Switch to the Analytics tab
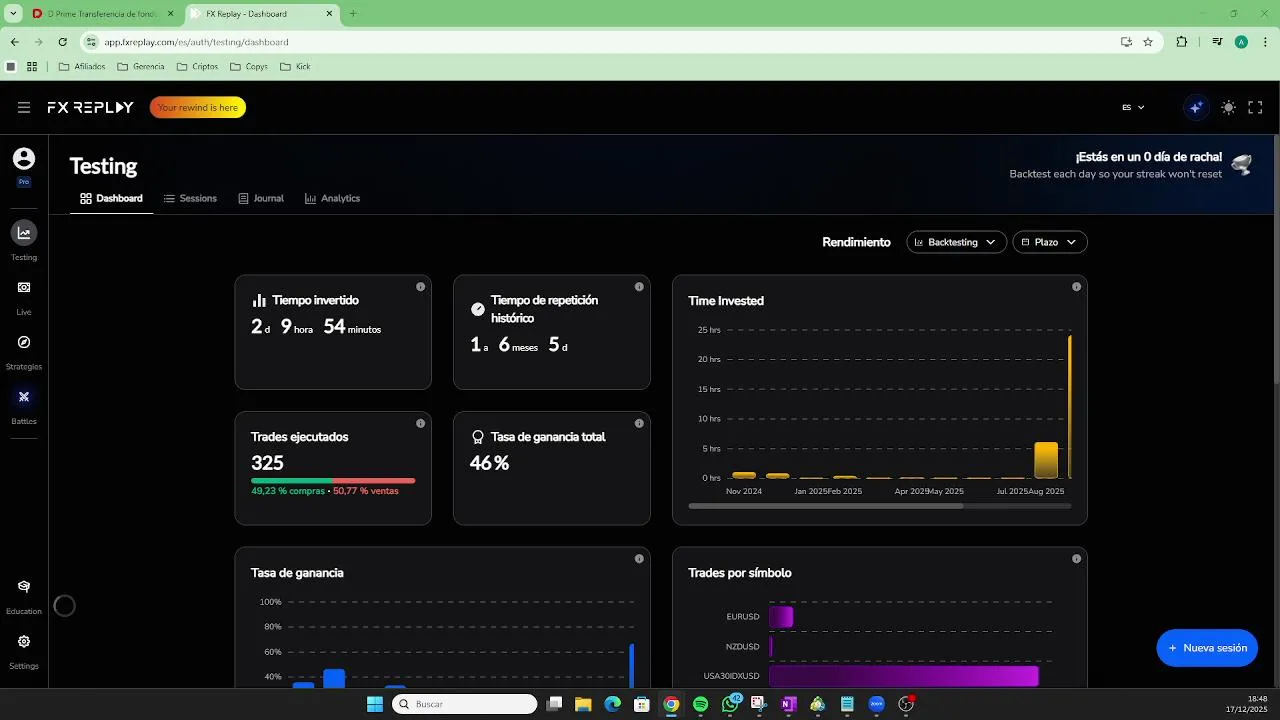The height and width of the screenshot is (720, 1280). point(332,198)
